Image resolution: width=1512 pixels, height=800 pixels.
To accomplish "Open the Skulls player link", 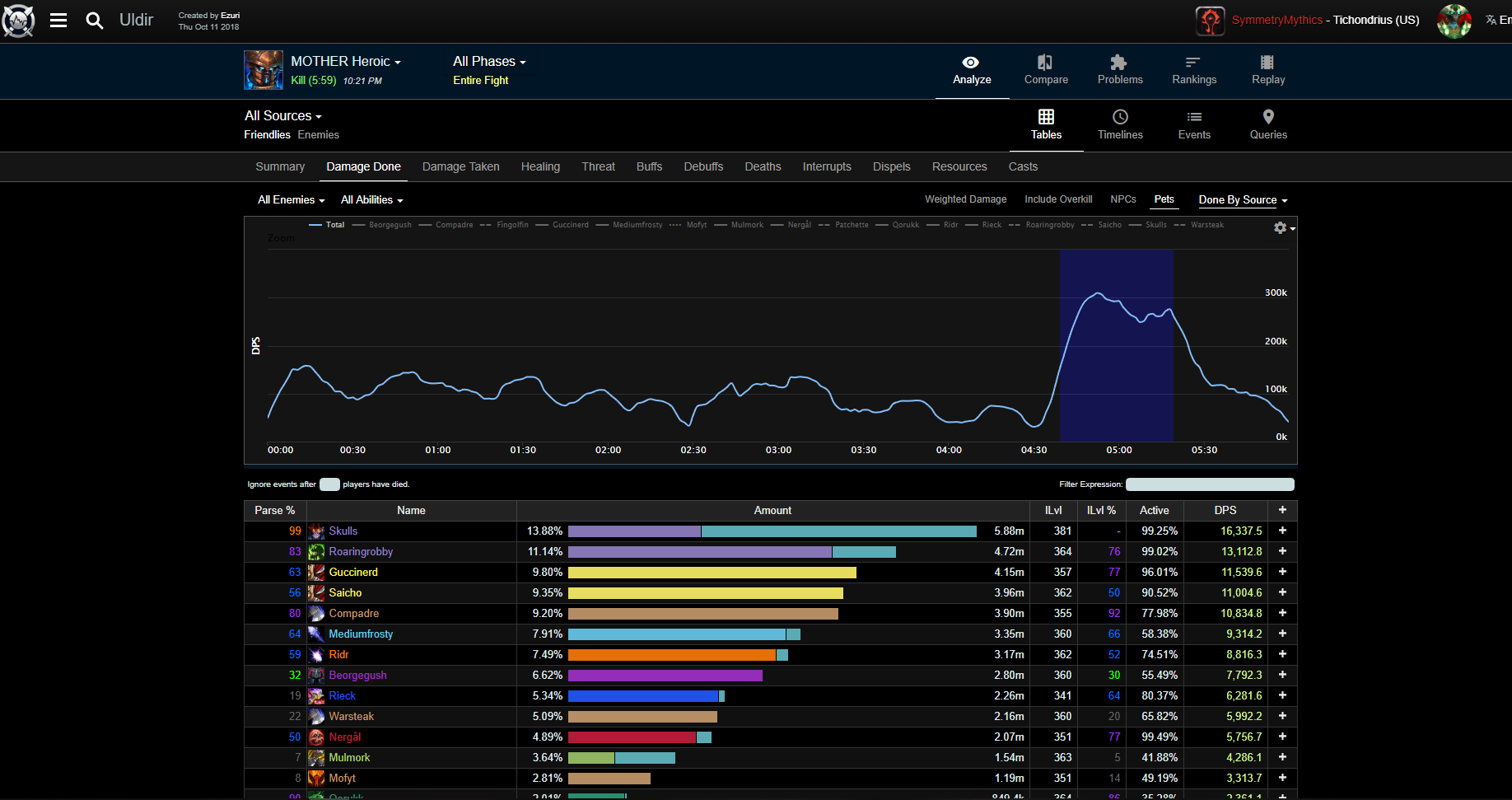I will point(343,531).
